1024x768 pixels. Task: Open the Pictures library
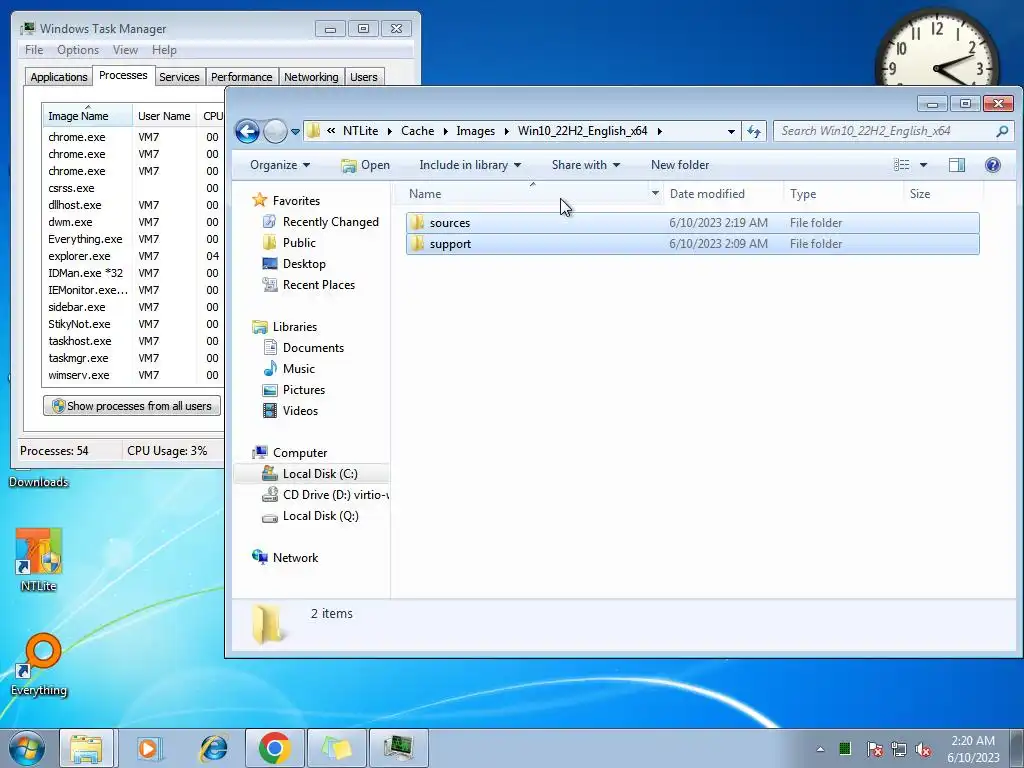coord(304,389)
